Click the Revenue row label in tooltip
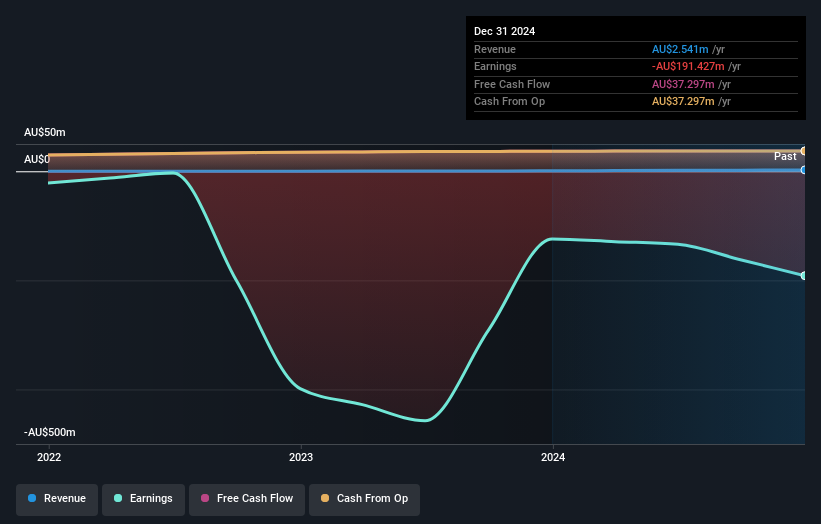 [495, 49]
